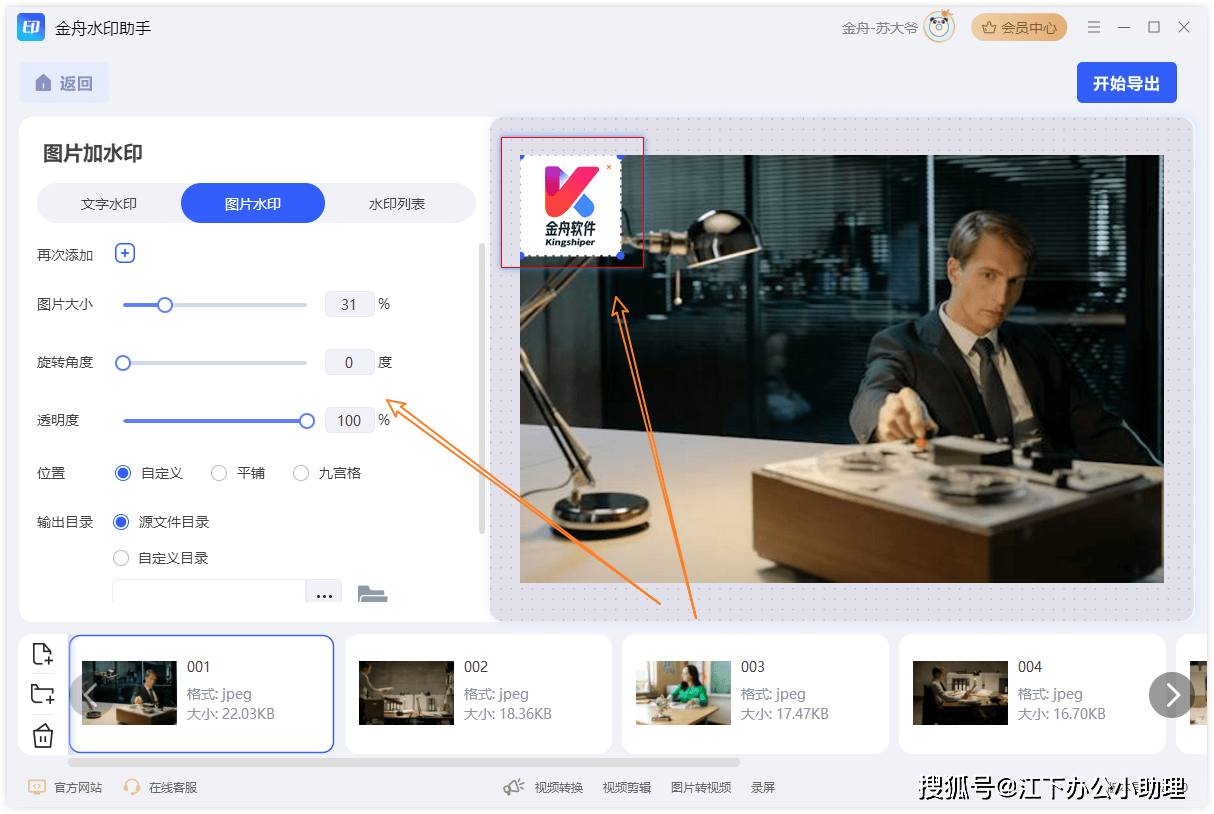The height and width of the screenshot is (814, 1214).
Task: Switch to the 文字水印 tab
Action: point(109,204)
